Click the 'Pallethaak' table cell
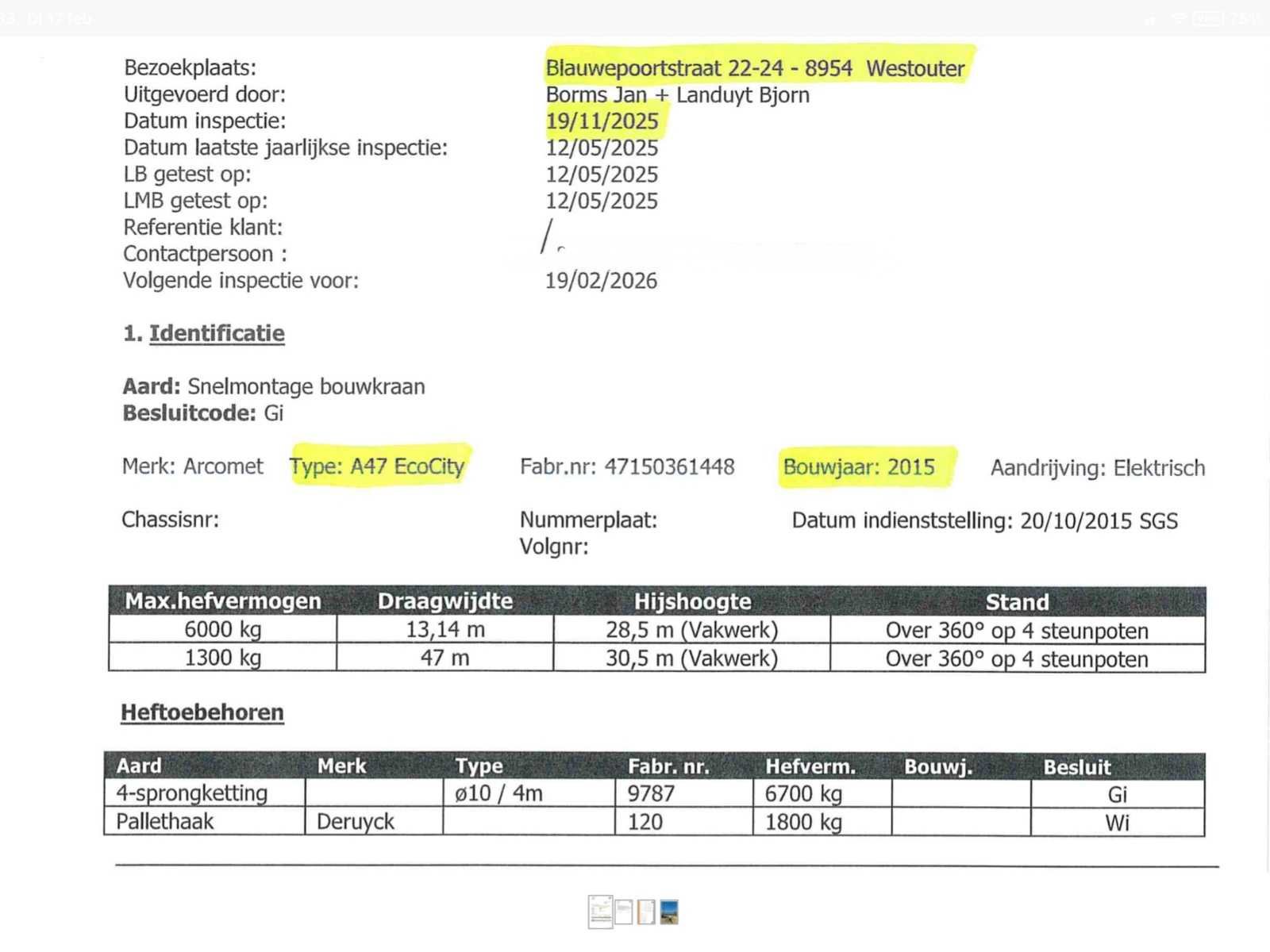This screenshot has width=1270, height=952. point(165,821)
